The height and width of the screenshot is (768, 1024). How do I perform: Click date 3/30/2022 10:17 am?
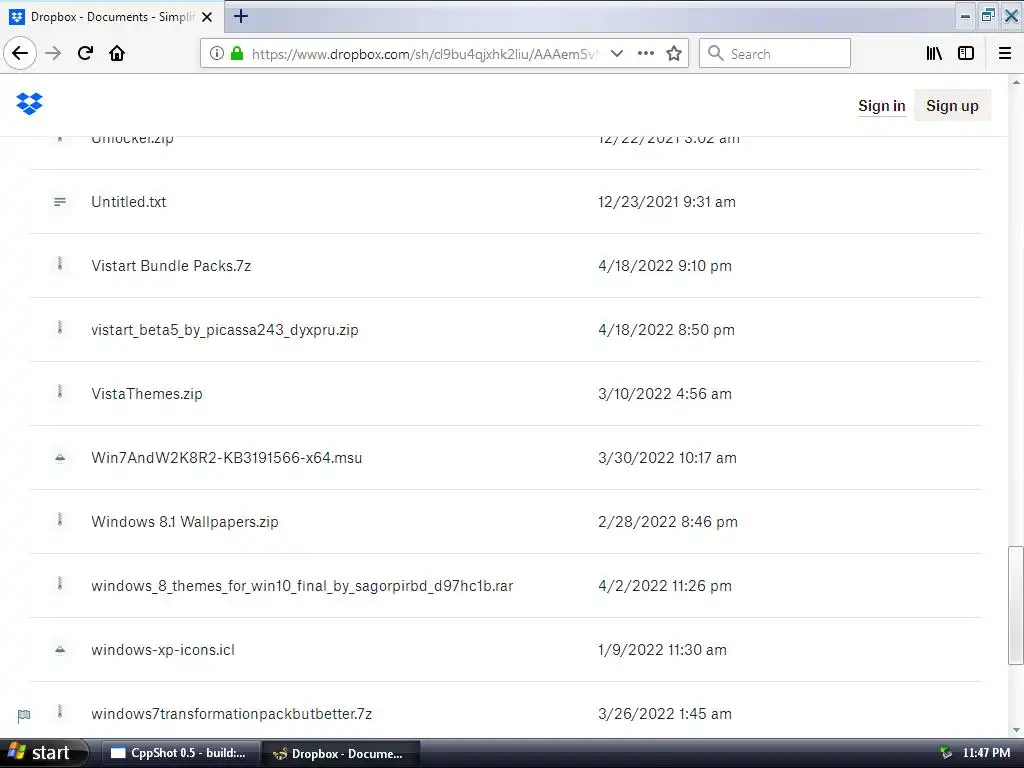point(667,458)
